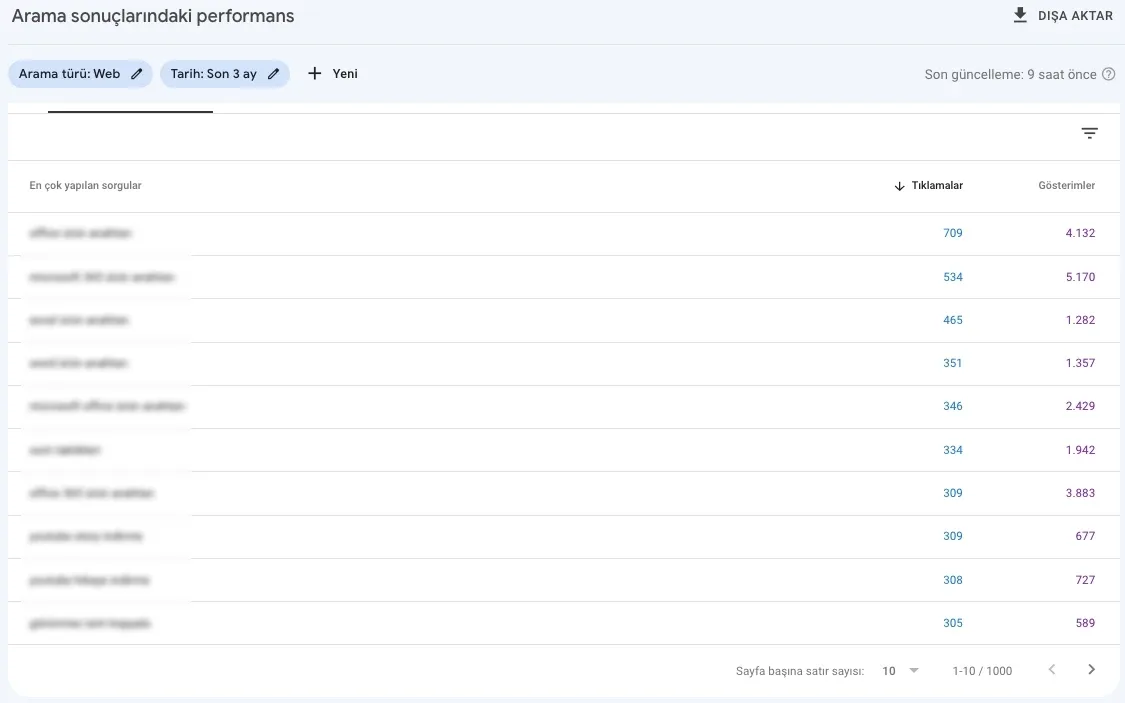Sort the table by the Gösterimler column
1125x703 pixels.
[1066, 186]
